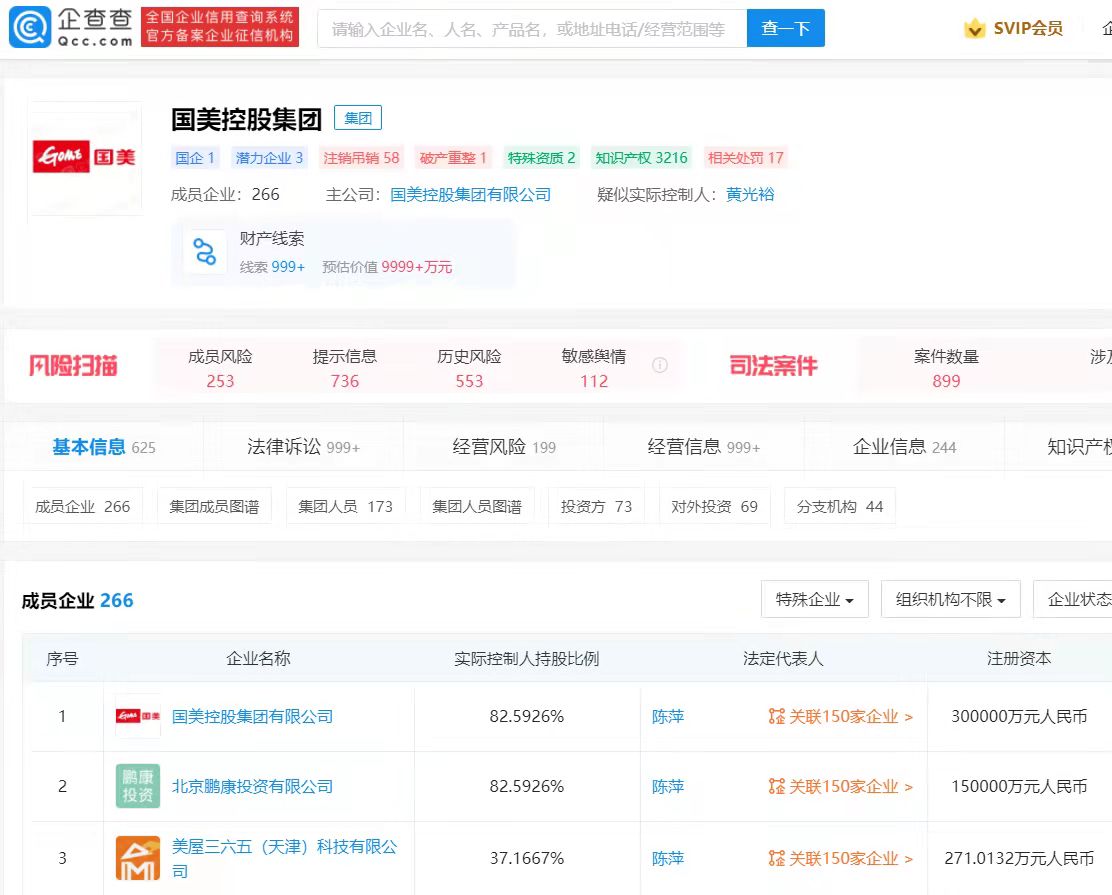Open 美屋三六五（天津）科技有限公司 link
This screenshot has width=1112, height=895.
pos(284,858)
